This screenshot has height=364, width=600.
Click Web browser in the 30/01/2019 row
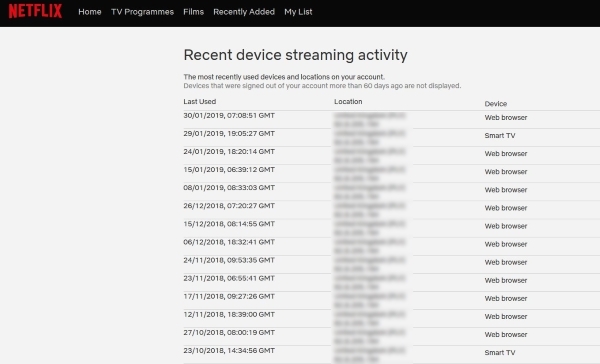(x=506, y=118)
